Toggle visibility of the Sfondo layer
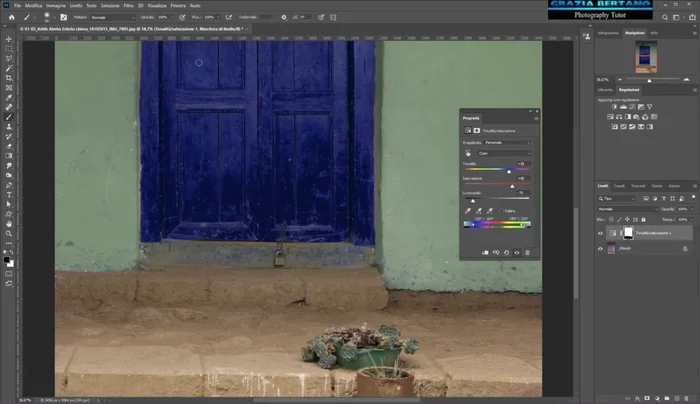Image resolution: width=700 pixels, height=404 pixels. coord(600,249)
